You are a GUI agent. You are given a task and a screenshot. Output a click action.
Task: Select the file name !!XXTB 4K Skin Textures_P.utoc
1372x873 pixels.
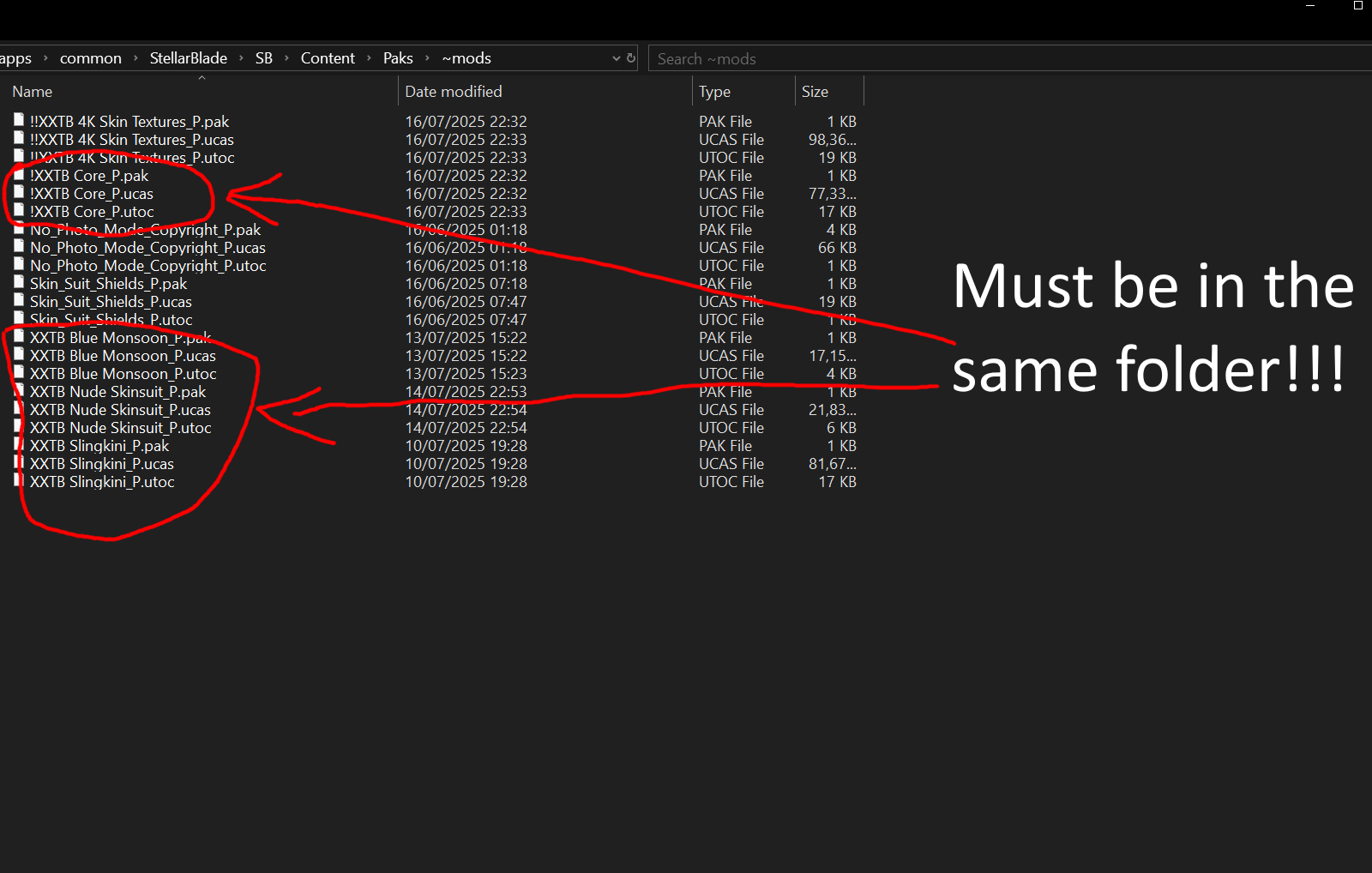click(x=132, y=158)
